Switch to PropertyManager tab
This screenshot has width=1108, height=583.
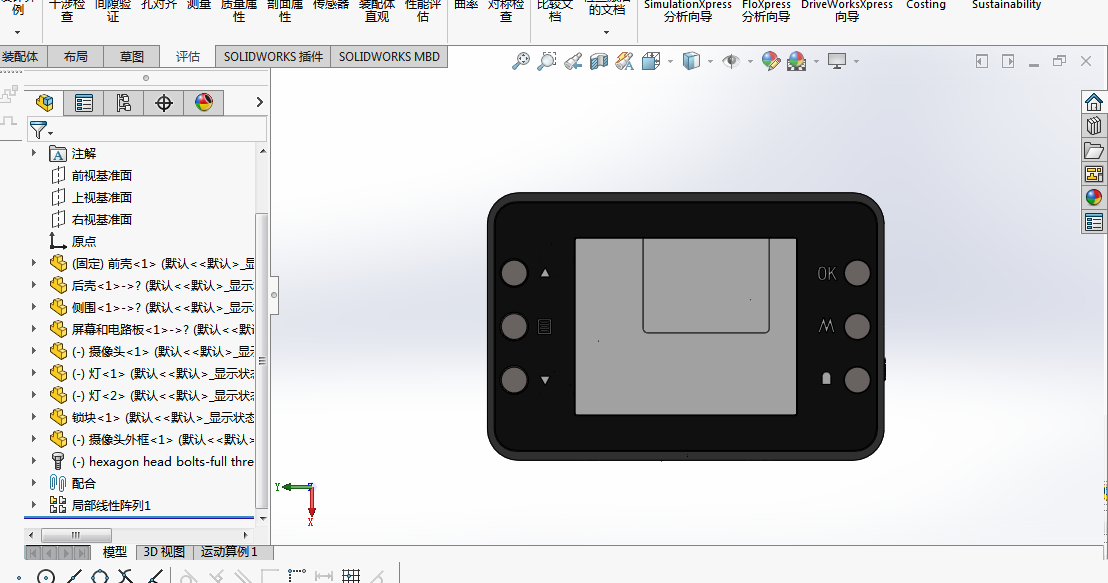point(83,103)
